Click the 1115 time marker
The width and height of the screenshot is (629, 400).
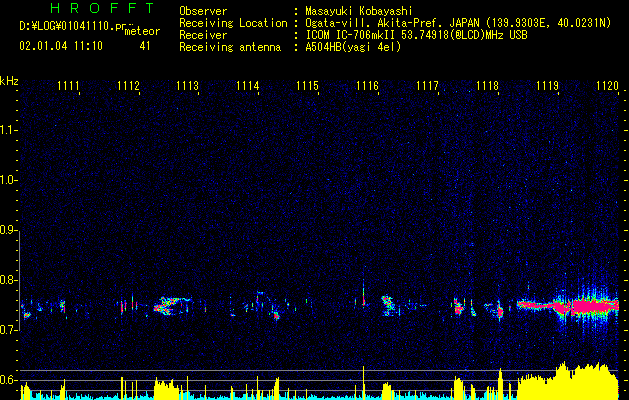click(x=307, y=86)
